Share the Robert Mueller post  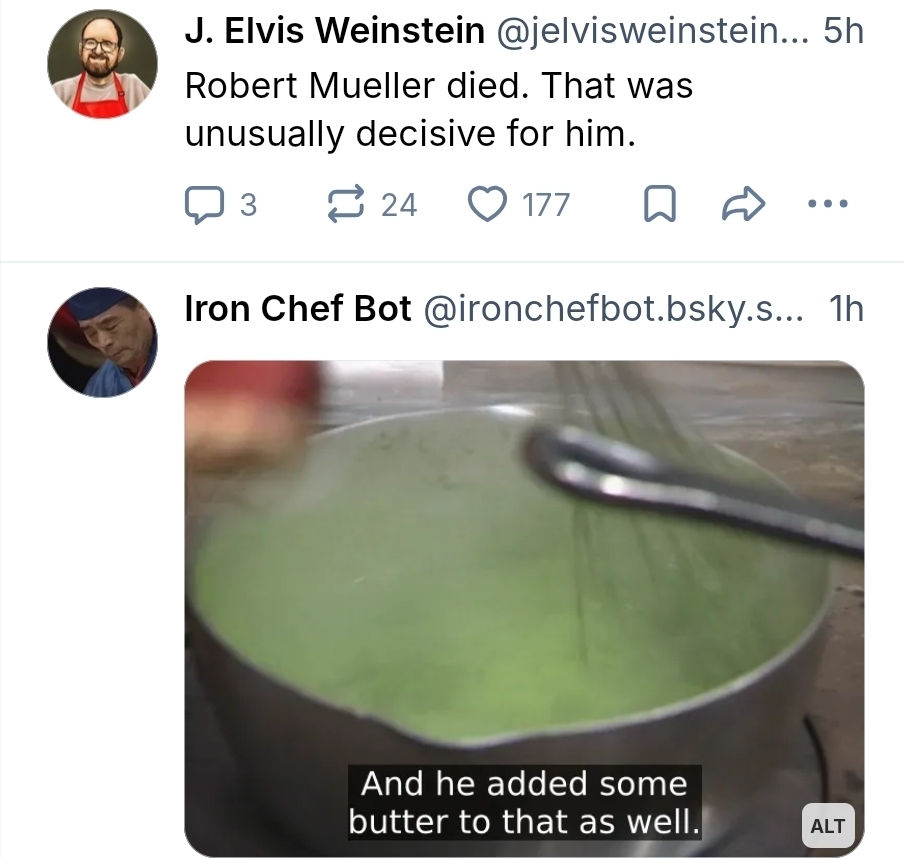click(x=743, y=204)
